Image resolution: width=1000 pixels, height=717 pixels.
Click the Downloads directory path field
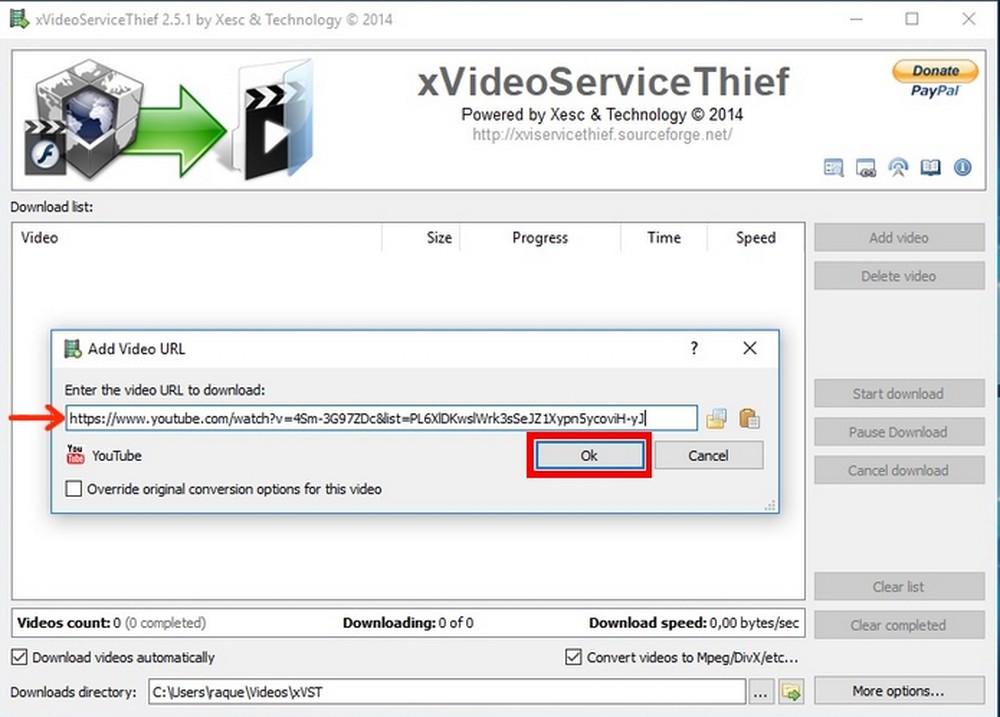point(447,691)
